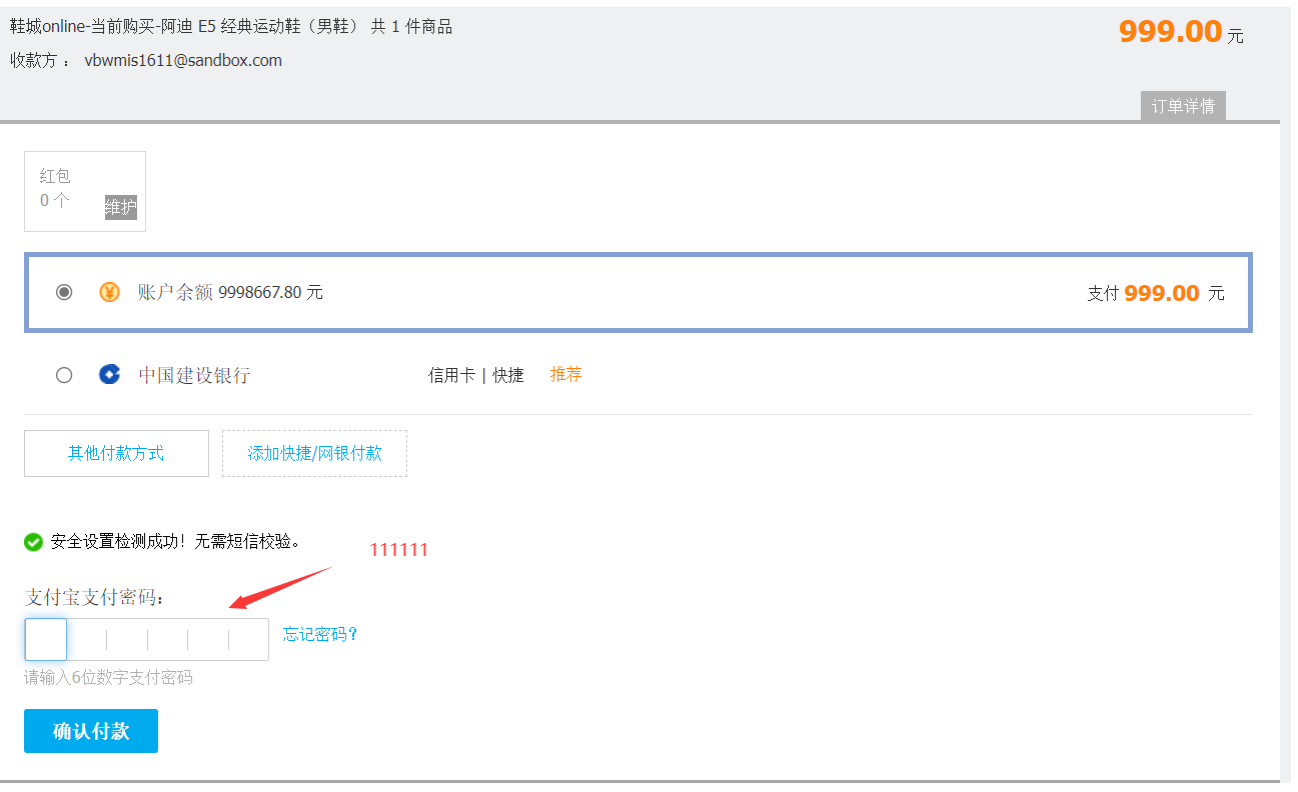Click the 中国建设银行 blue logo icon

point(109,375)
